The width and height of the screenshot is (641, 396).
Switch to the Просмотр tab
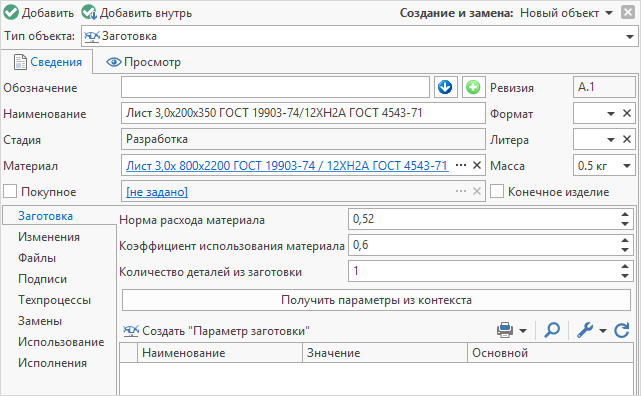point(143,62)
